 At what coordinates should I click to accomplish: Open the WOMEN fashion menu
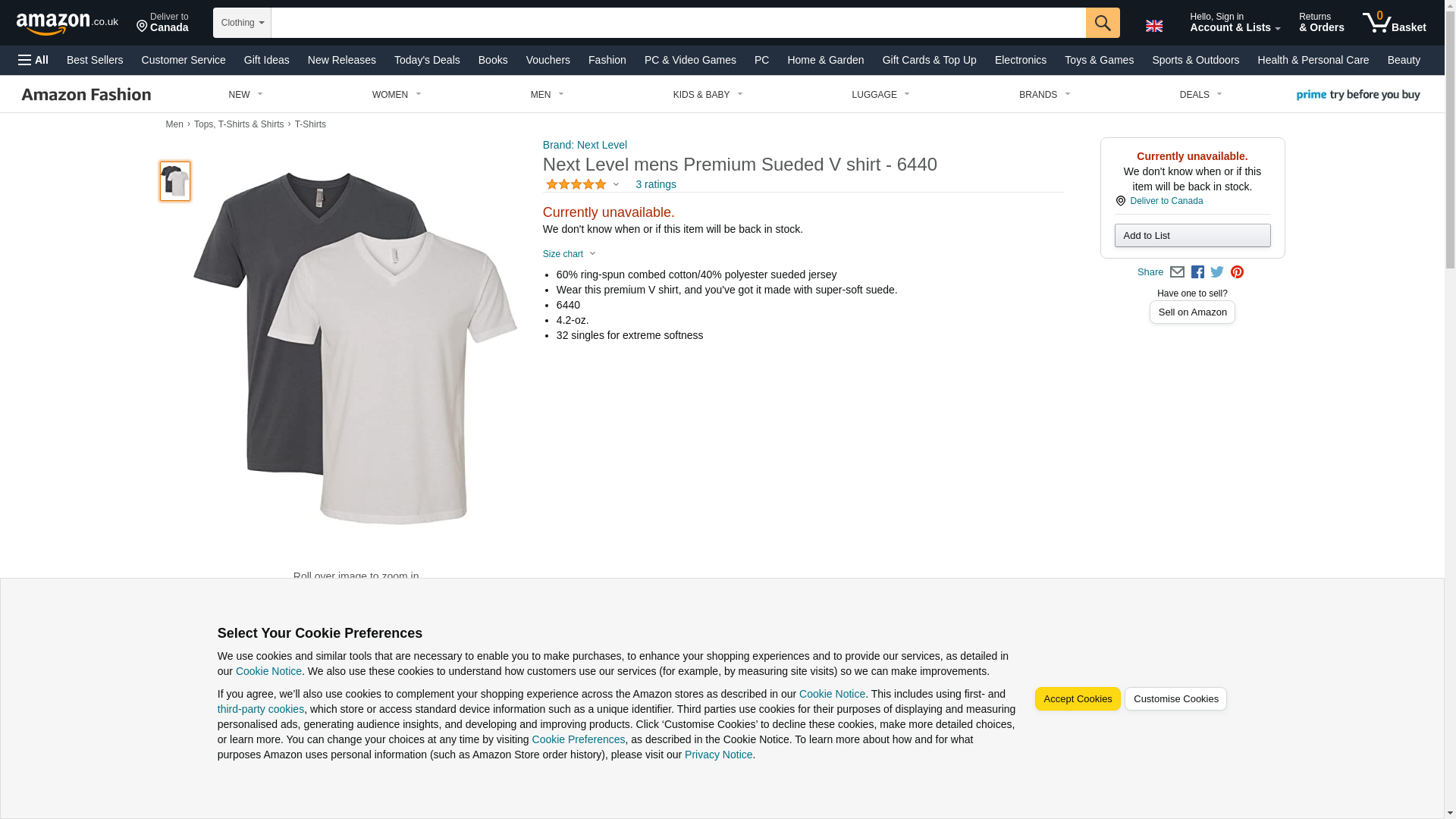pos(396,95)
